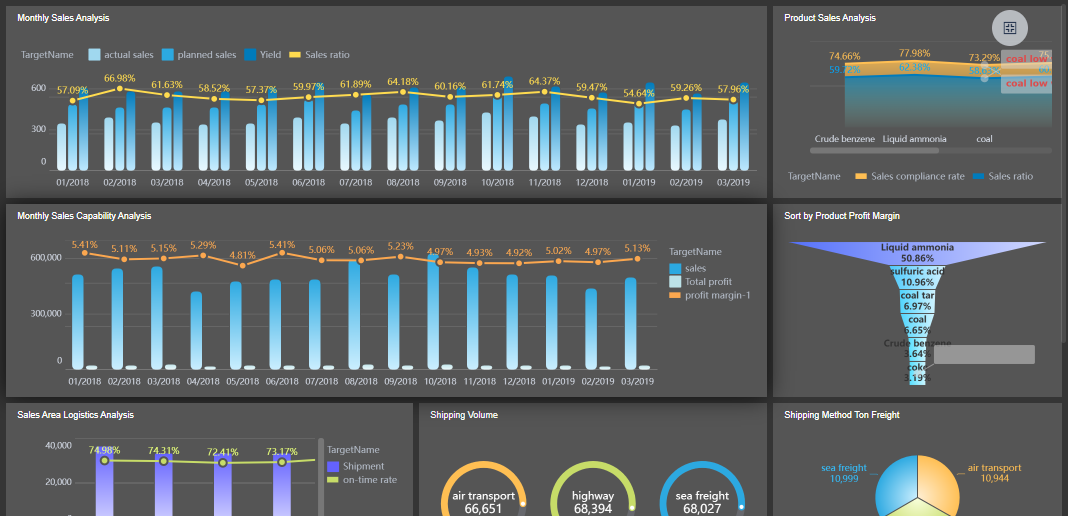Click the 74.98% on-time rate point
This screenshot has height=516, width=1068.
[104, 460]
